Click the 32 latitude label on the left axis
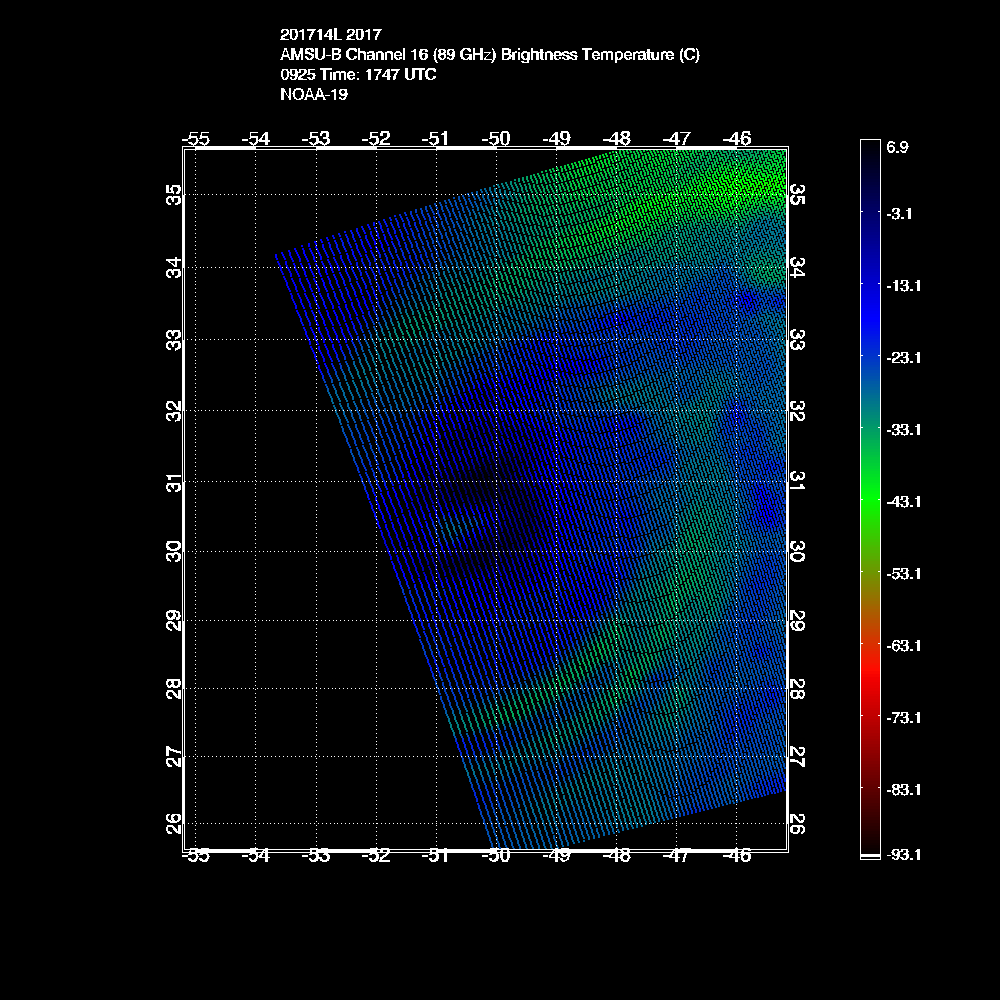The image size is (1000, 1000). 174,411
